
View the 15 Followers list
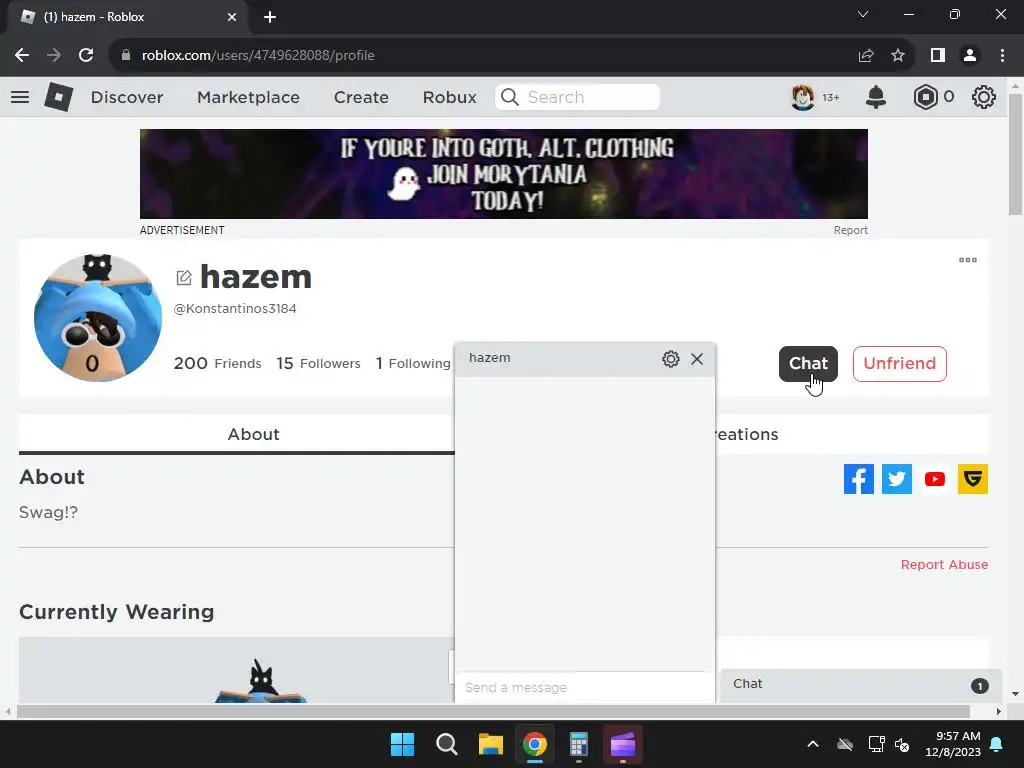tap(318, 363)
